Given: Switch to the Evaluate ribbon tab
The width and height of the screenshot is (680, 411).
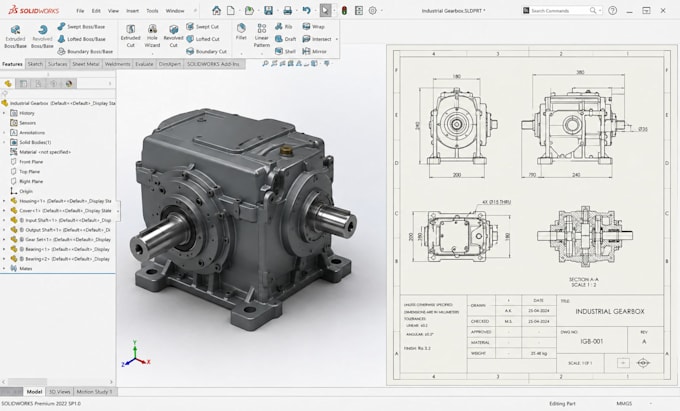Looking at the screenshot, I should (x=144, y=64).
